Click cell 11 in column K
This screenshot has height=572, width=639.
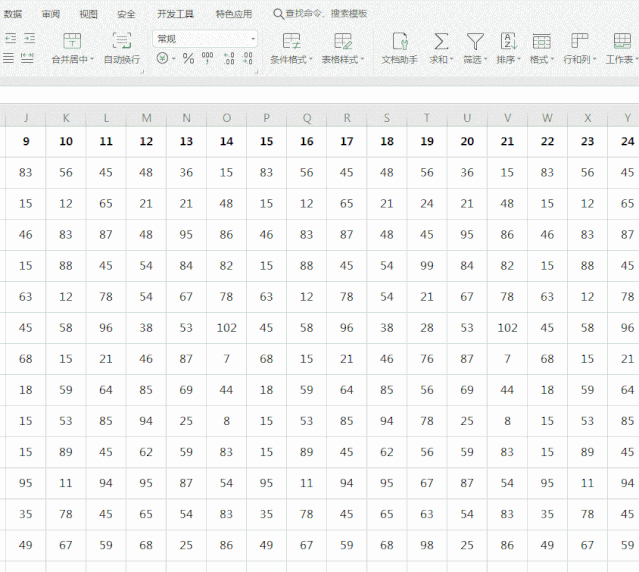pos(66,483)
